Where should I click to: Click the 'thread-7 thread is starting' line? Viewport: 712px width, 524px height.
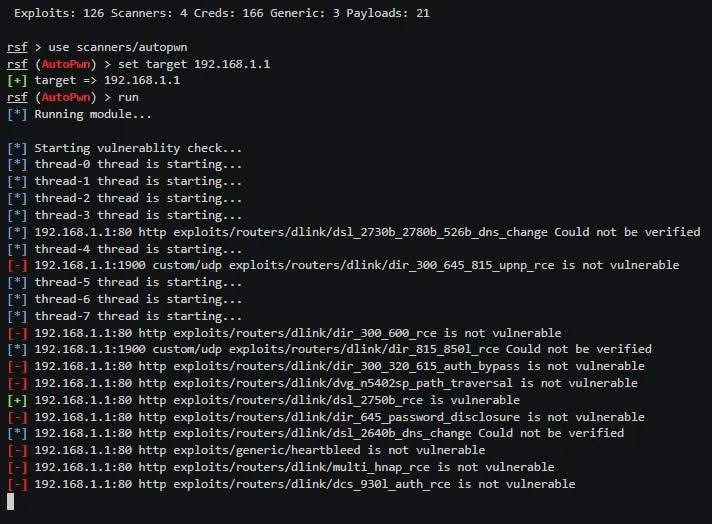pos(138,316)
